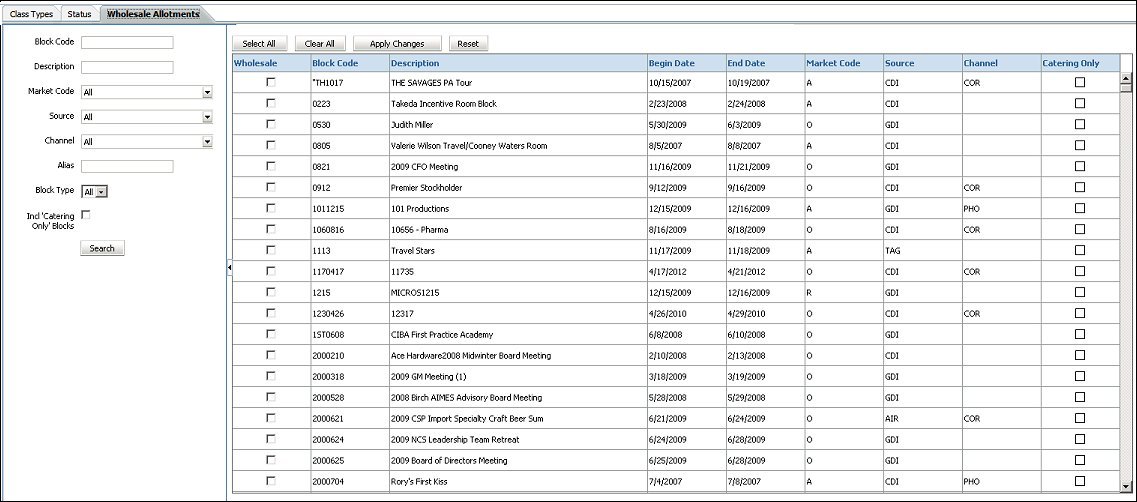This screenshot has height=502, width=1137.
Task: Click Apply Changes button
Action: tap(397, 44)
